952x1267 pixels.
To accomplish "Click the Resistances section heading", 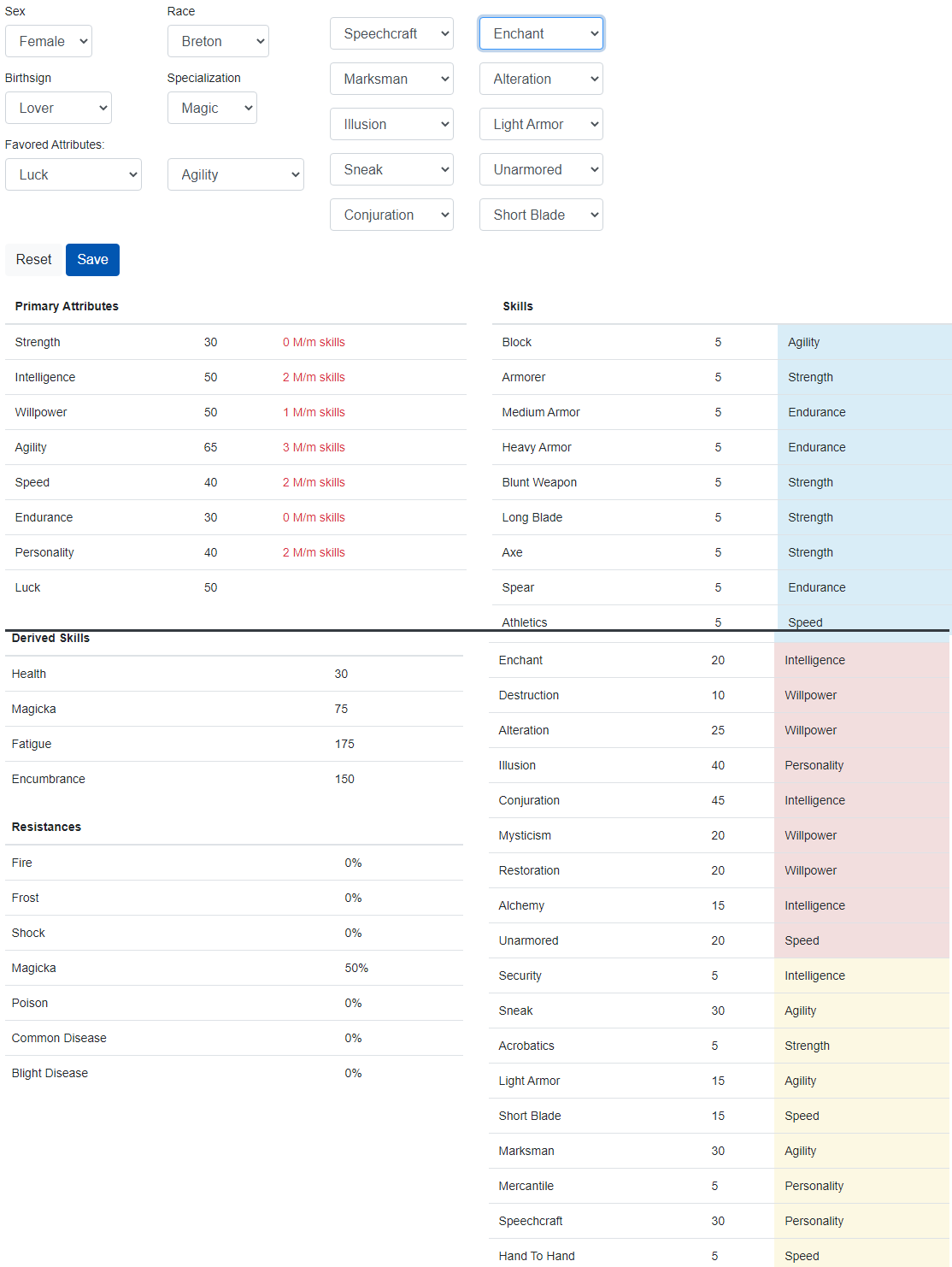I will click(x=46, y=827).
